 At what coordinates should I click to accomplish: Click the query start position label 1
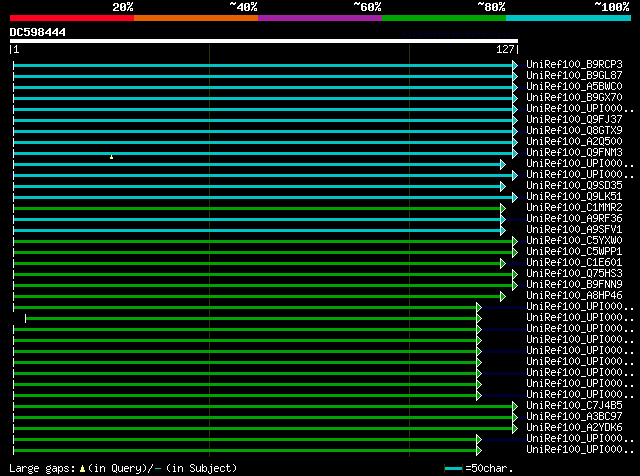coord(16,49)
